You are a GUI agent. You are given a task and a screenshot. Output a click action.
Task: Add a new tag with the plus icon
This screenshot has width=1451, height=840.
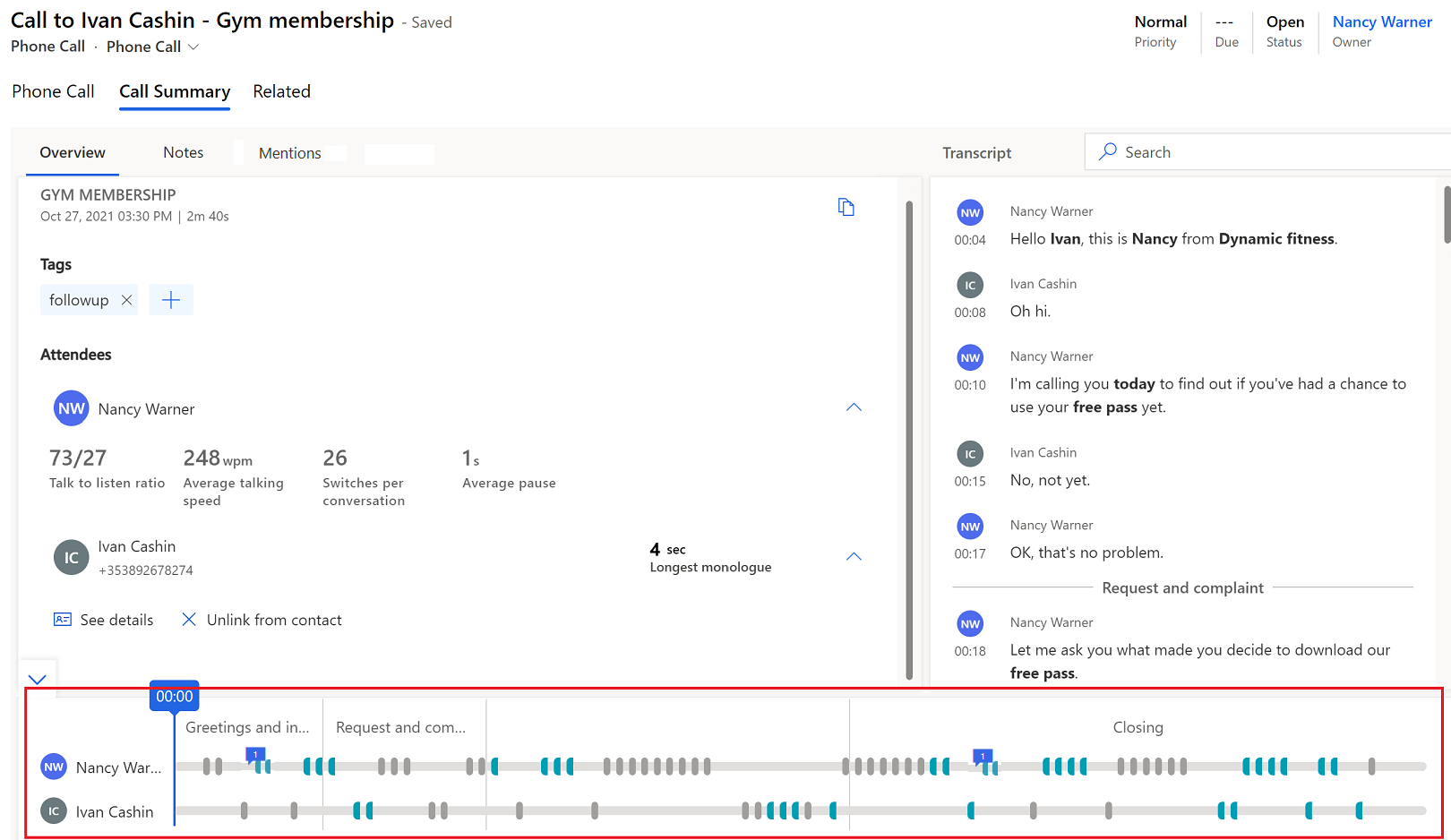click(x=171, y=299)
